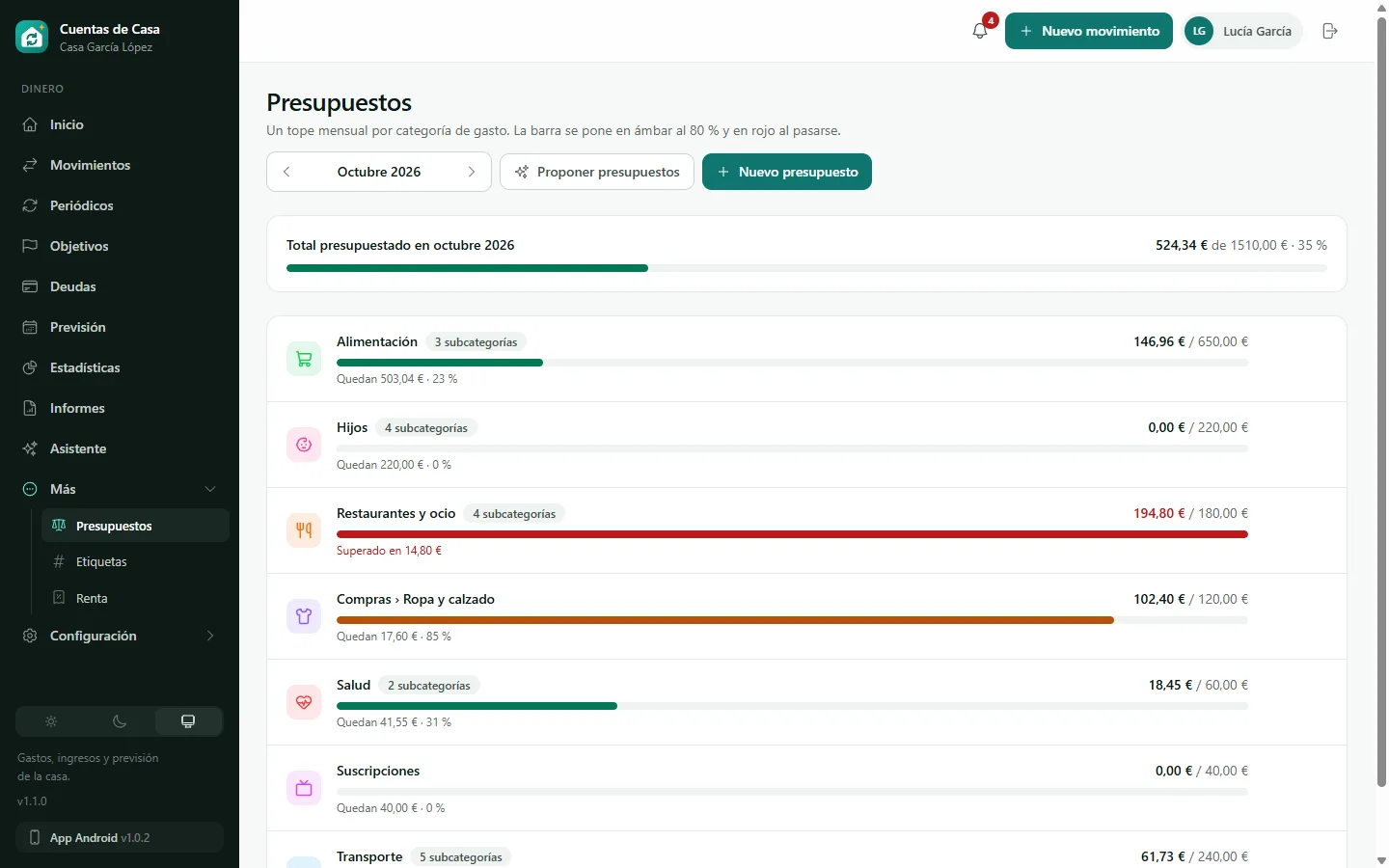1389x868 pixels.
Task: Click the LG user avatar
Action: click(1199, 31)
